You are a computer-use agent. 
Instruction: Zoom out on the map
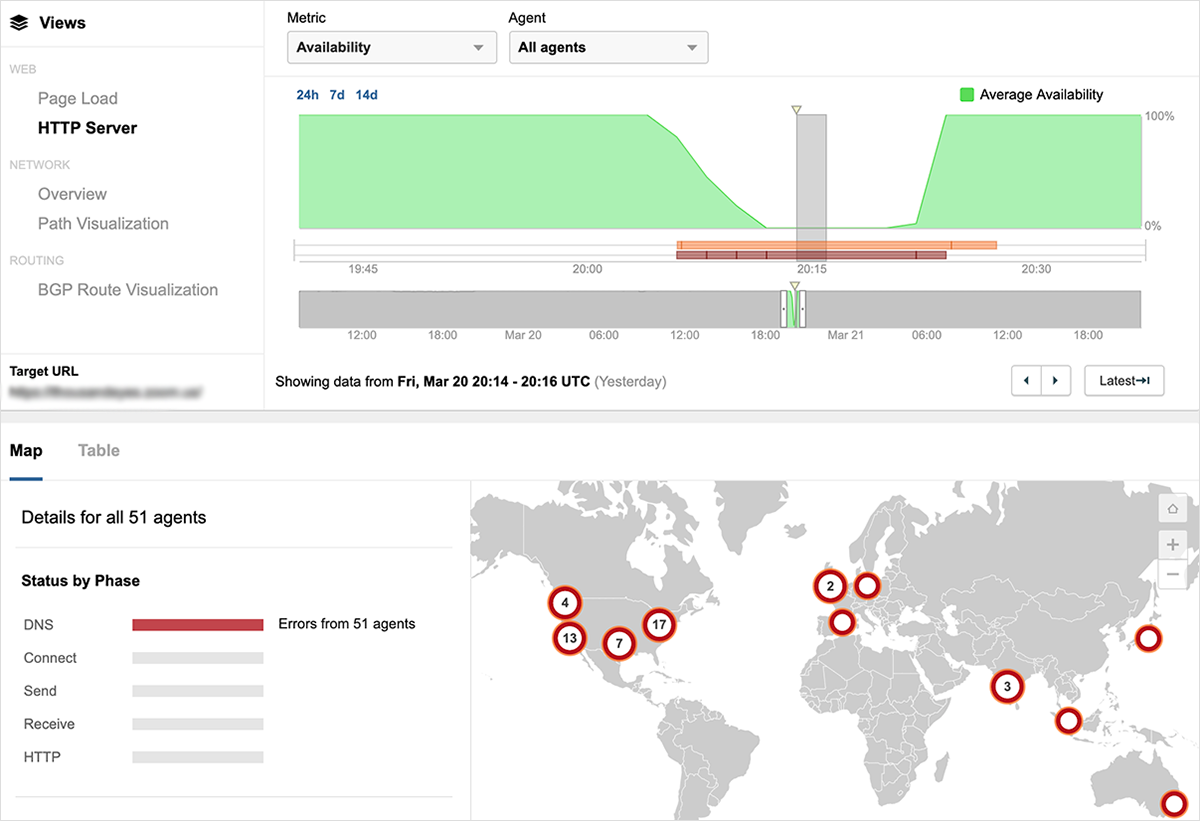coord(1171,575)
